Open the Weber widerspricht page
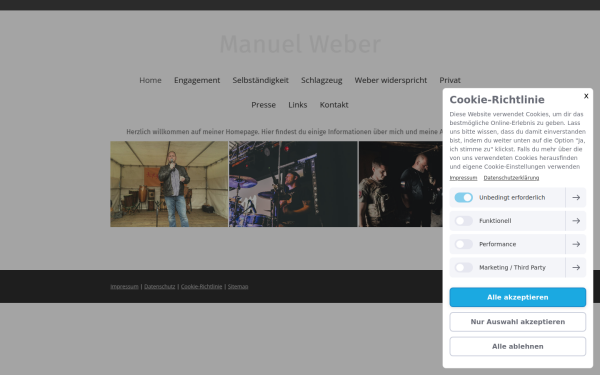The height and width of the screenshot is (375, 600). click(x=391, y=80)
